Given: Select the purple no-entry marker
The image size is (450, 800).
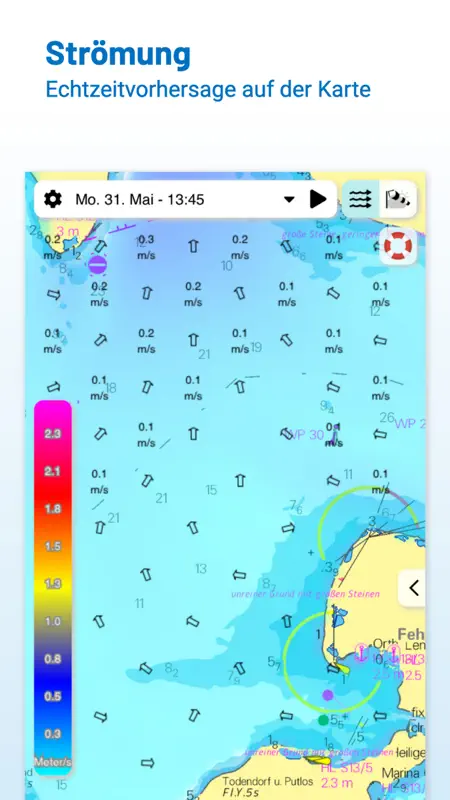Looking at the screenshot, I should (97, 265).
